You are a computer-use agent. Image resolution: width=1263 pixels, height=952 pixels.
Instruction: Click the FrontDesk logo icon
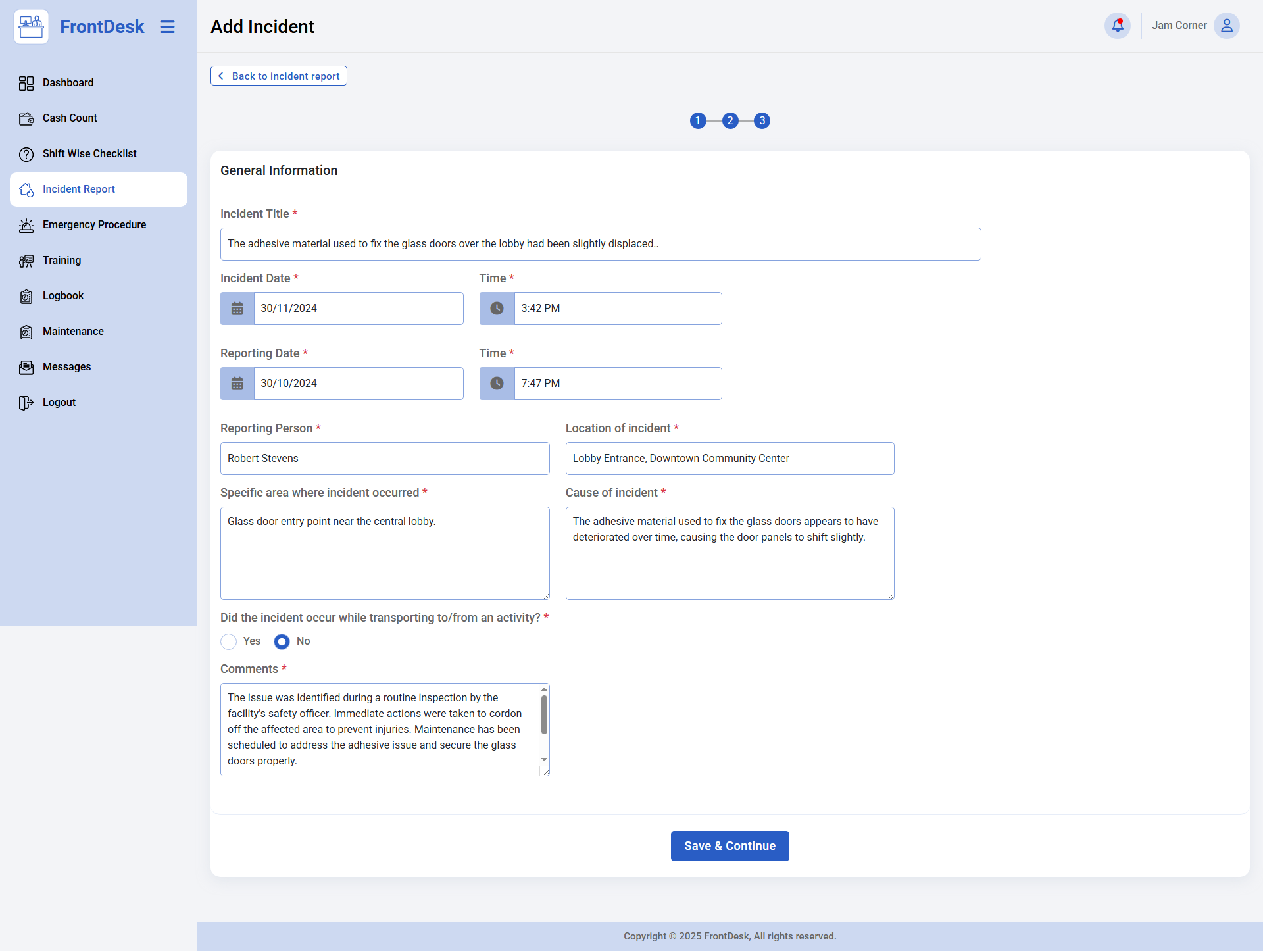pyautogui.click(x=31, y=26)
